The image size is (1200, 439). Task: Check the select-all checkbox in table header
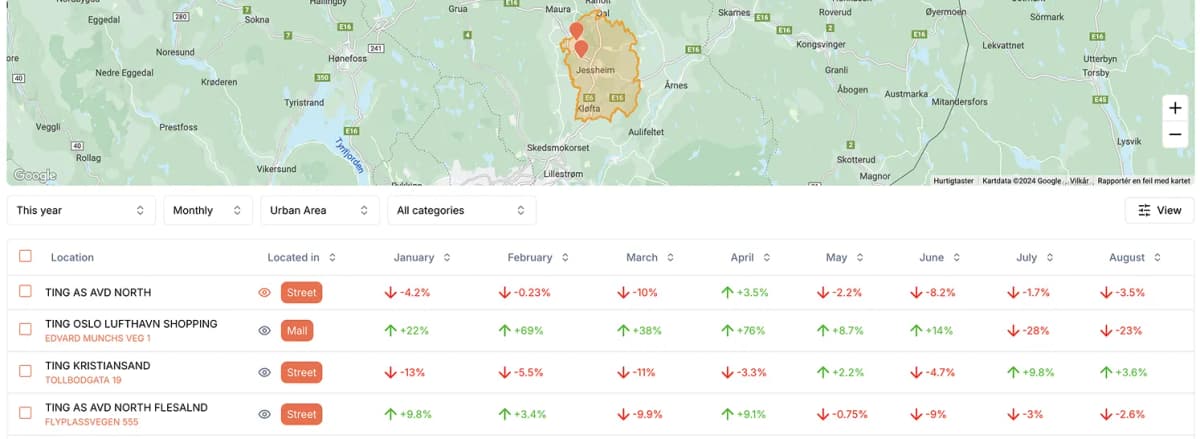pos(25,256)
